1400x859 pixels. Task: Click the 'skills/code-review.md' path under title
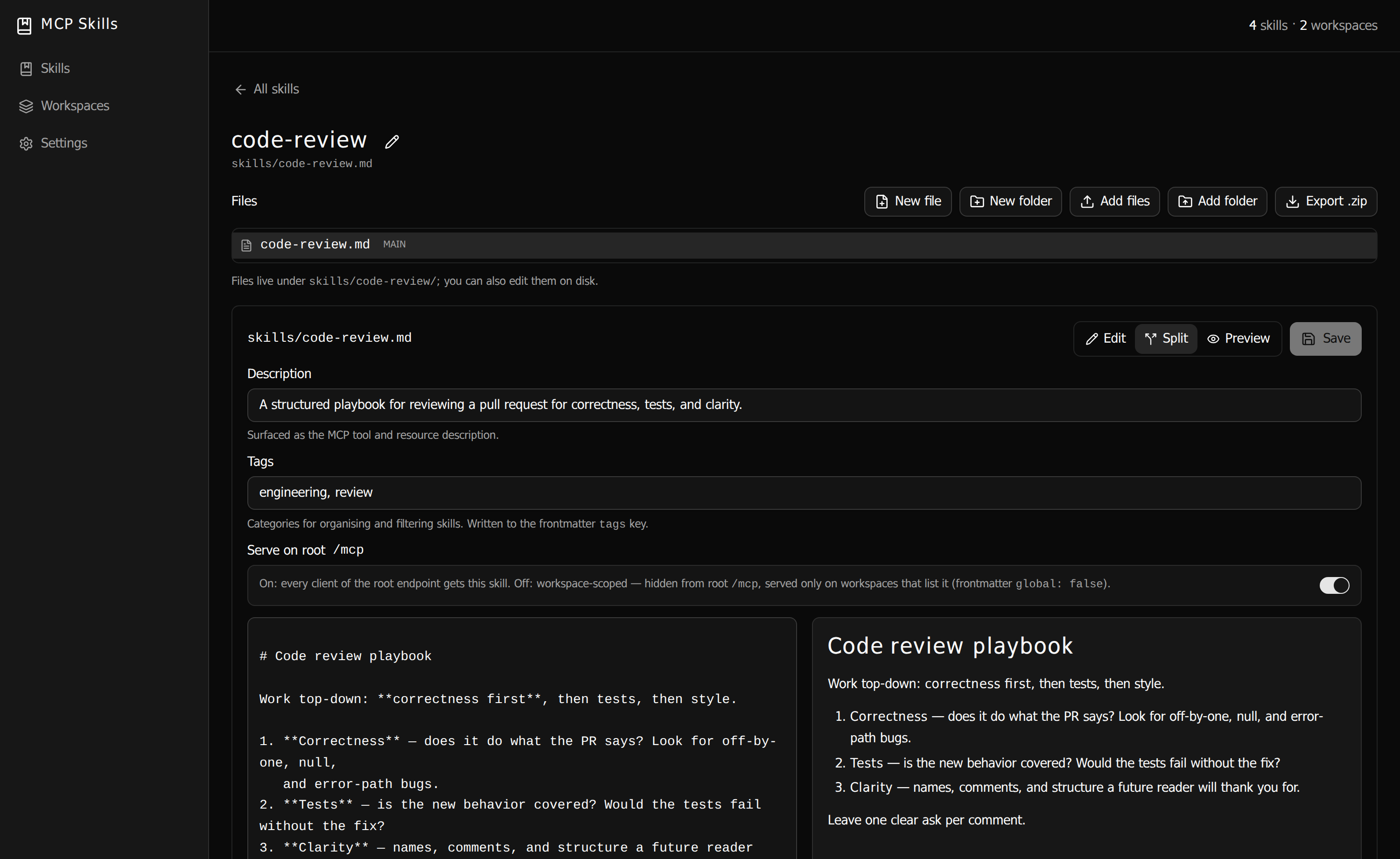(x=302, y=164)
